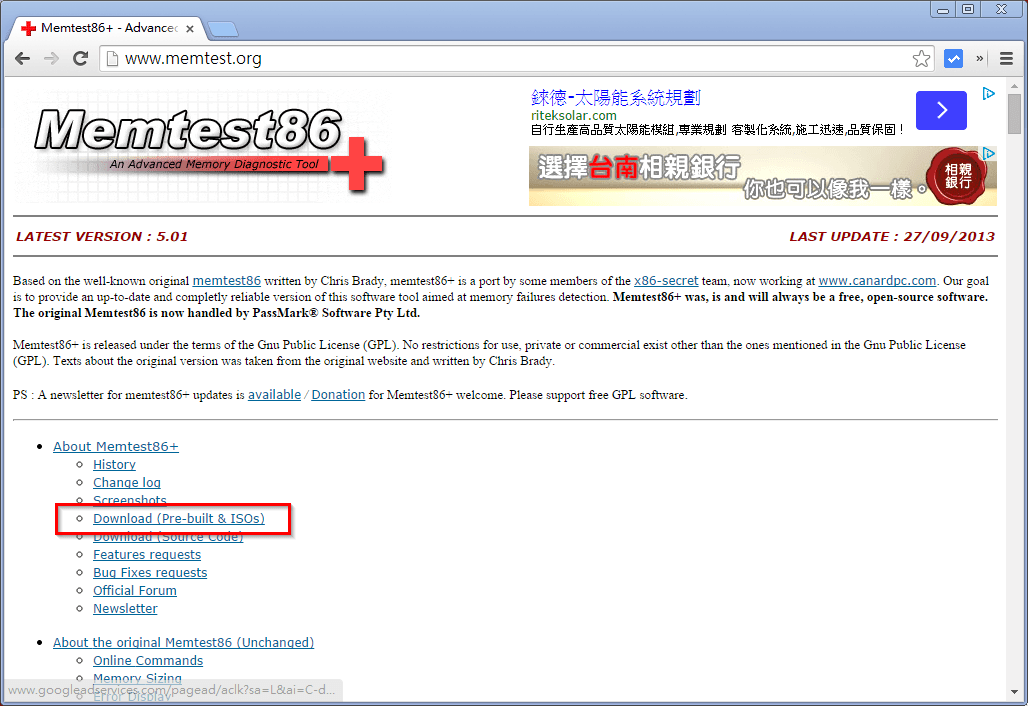
Task: Bookmark the page via the star icon
Action: tap(920, 58)
